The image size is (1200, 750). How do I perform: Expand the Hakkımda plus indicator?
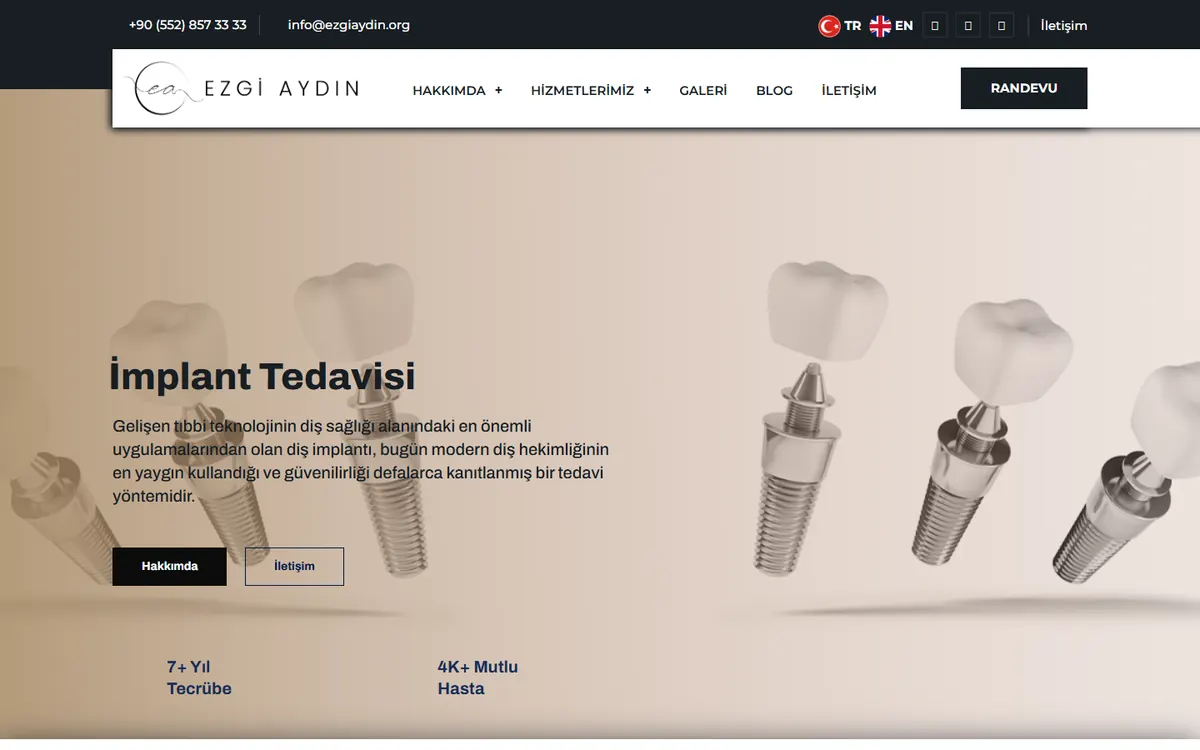(498, 90)
